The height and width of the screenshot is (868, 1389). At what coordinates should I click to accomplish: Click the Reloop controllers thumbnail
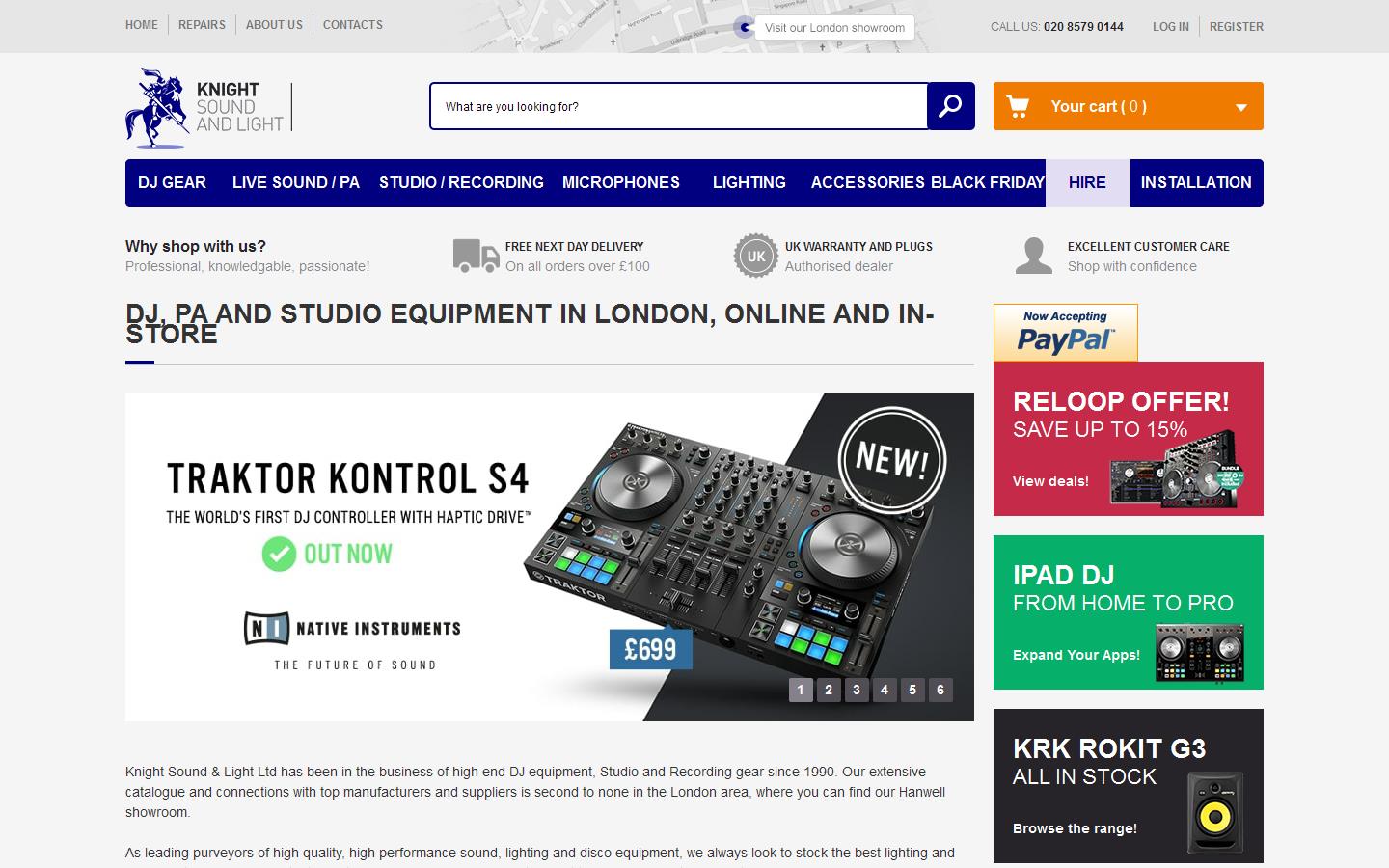[1178, 471]
